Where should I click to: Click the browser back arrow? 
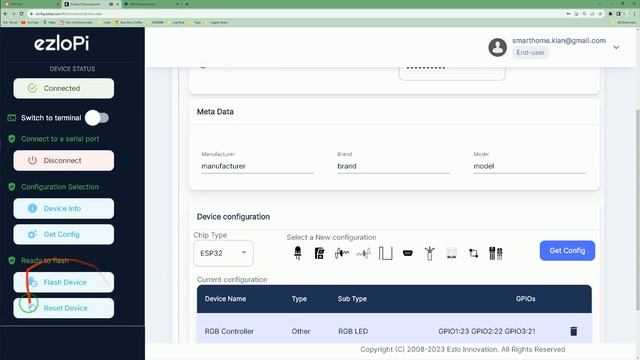point(5,13)
